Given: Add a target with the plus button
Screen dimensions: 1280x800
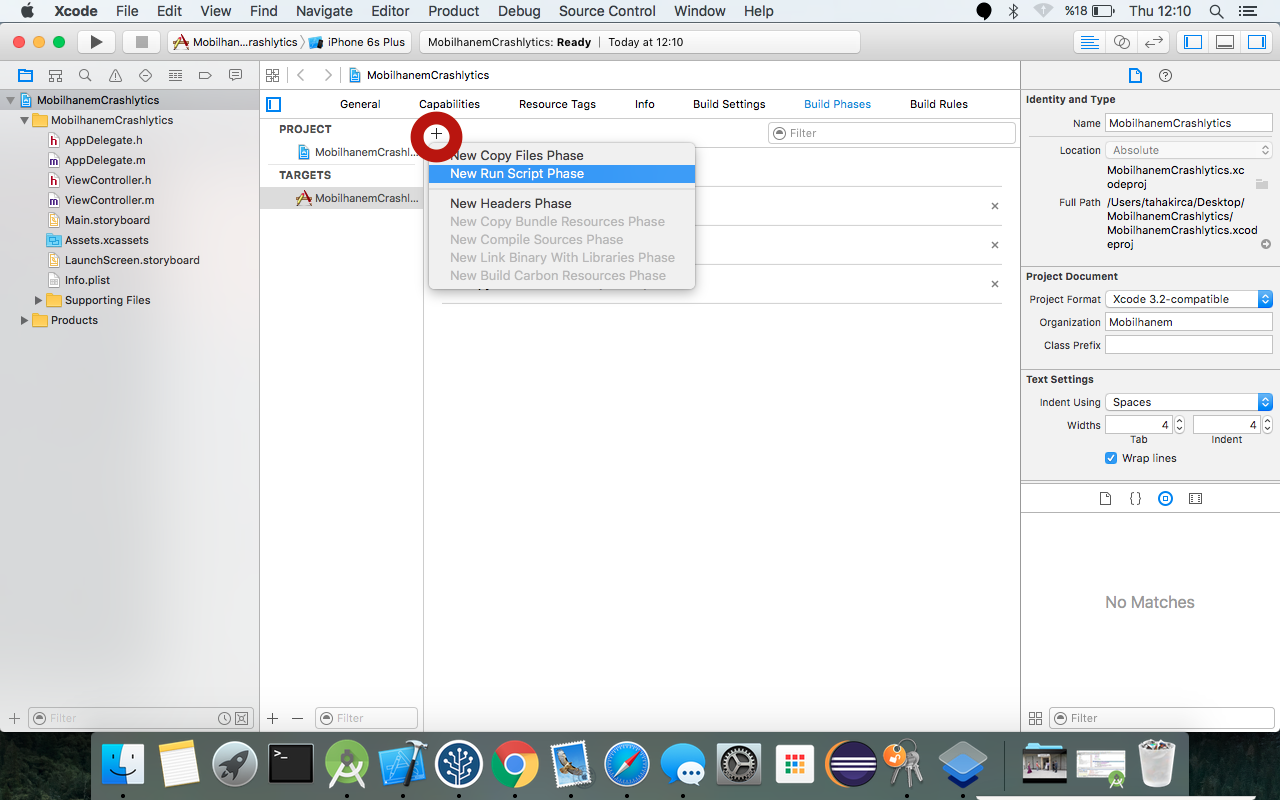Looking at the screenshot, I should click(x=272, y=718).
